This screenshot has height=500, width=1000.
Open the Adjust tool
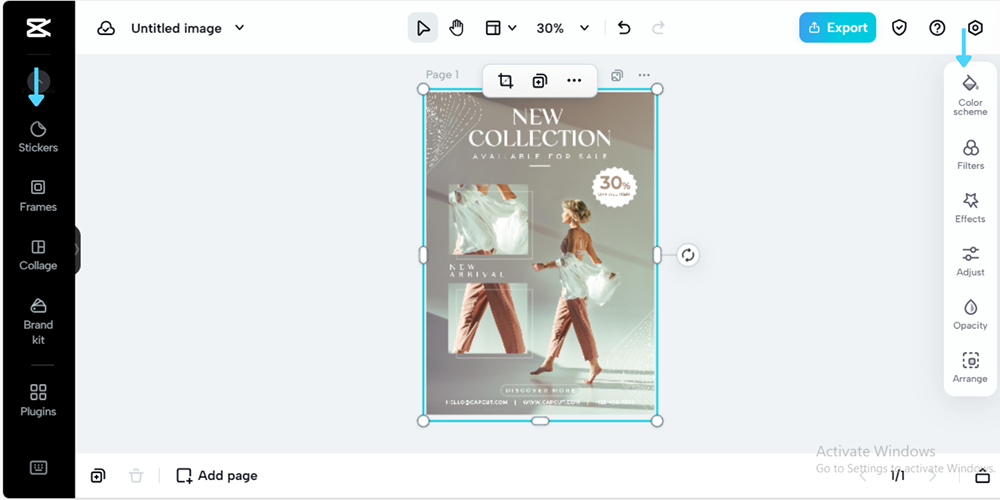tap(970, 261)
